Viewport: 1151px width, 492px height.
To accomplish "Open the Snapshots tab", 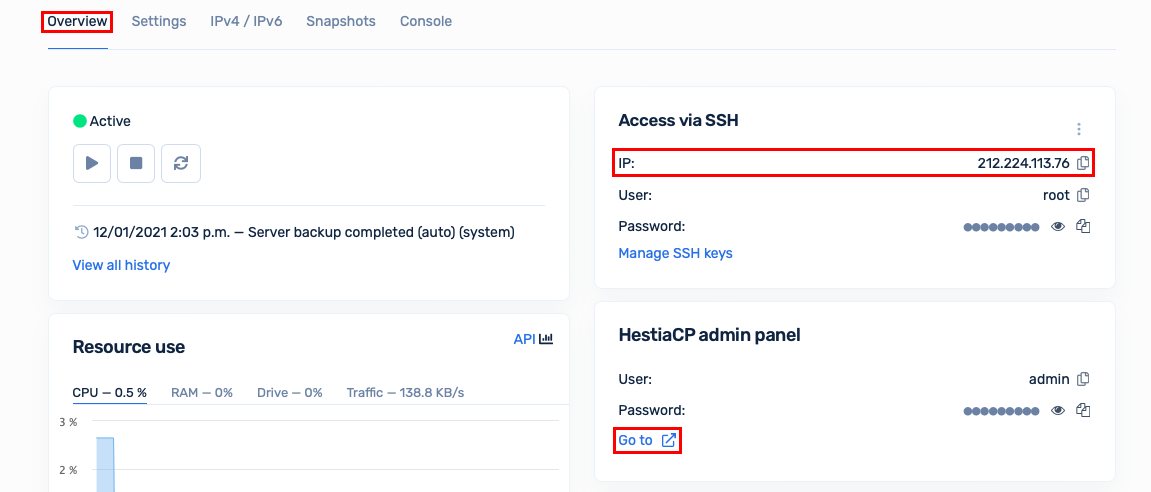I will coord(341,21).
